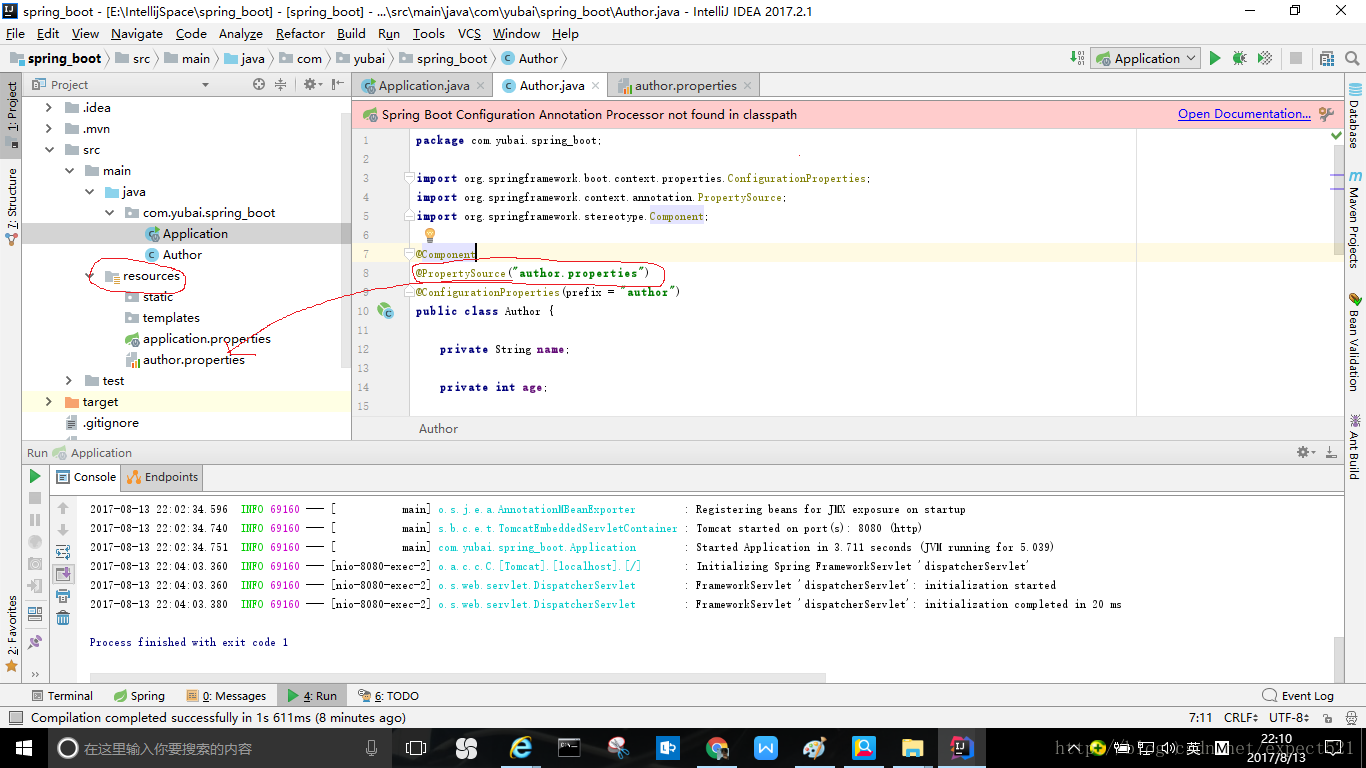Open the Terminal tool window
This screenshot has width=1366, height=768.
(x=61, y=696)
